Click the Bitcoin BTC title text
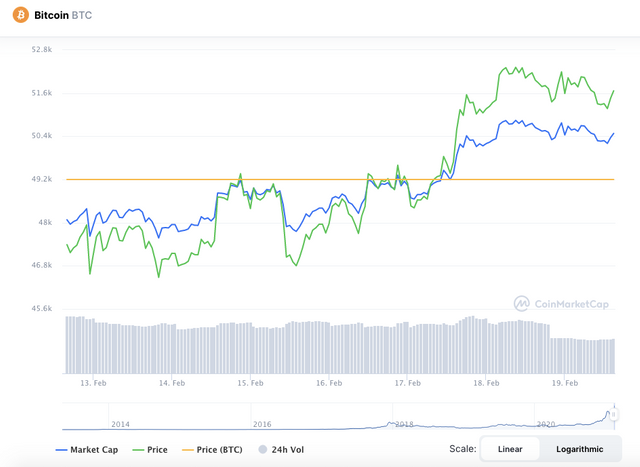 point(63,15)
